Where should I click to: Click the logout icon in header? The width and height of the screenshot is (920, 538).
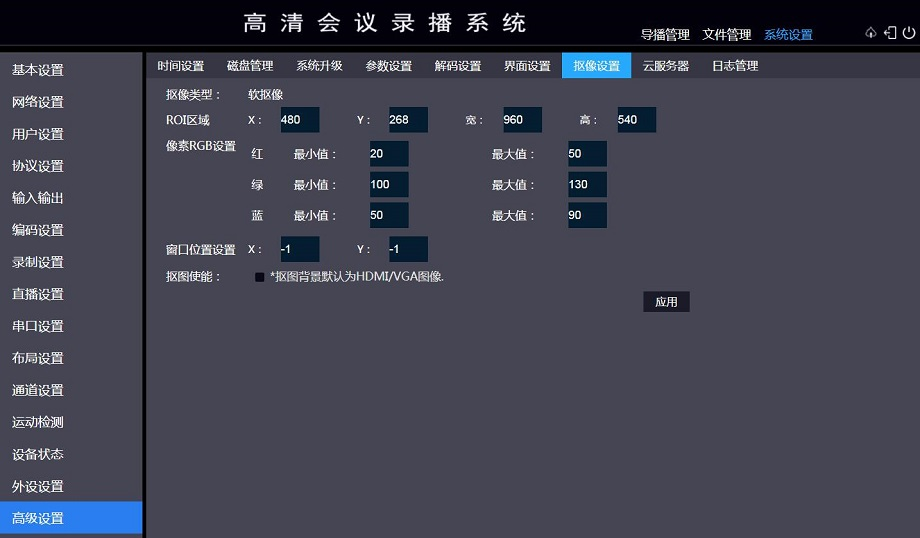(x=889, y=33)
